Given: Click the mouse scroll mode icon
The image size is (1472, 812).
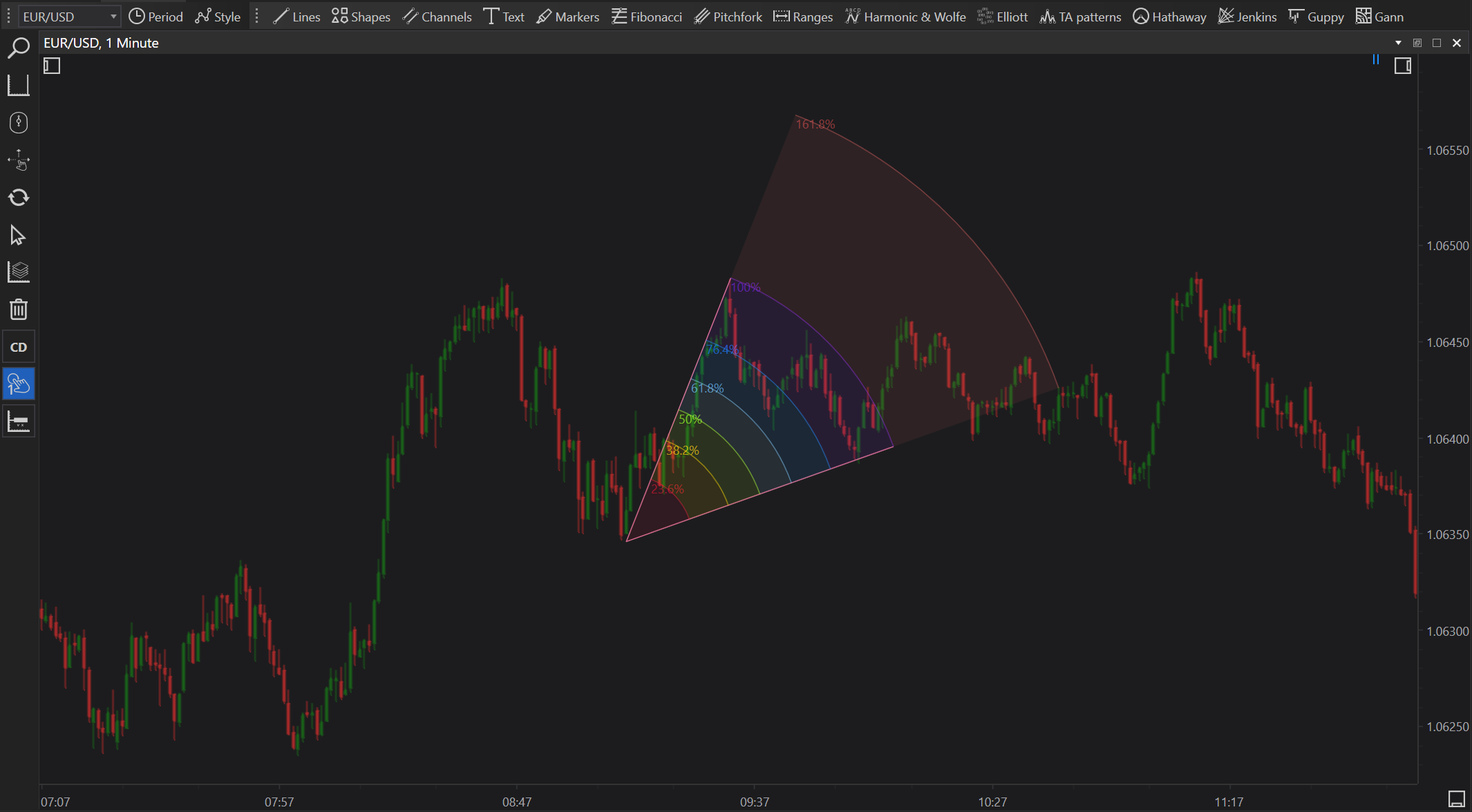Looking at the screenshot, I should (x=19, y=123).
